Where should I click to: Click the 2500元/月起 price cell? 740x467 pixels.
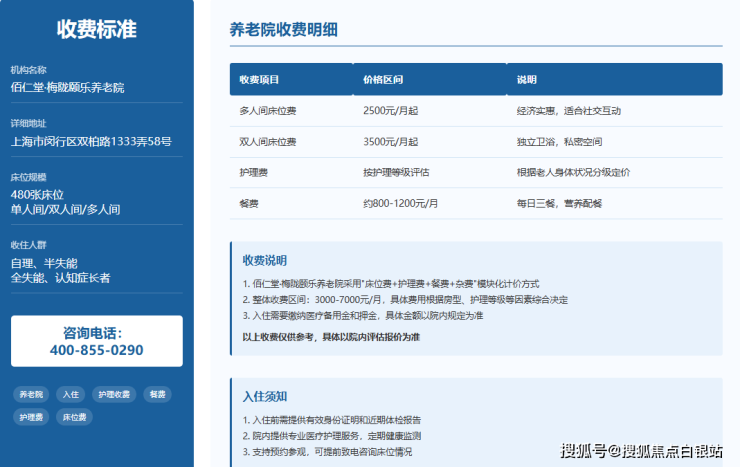pyautogui.click(x=391, y=111)
